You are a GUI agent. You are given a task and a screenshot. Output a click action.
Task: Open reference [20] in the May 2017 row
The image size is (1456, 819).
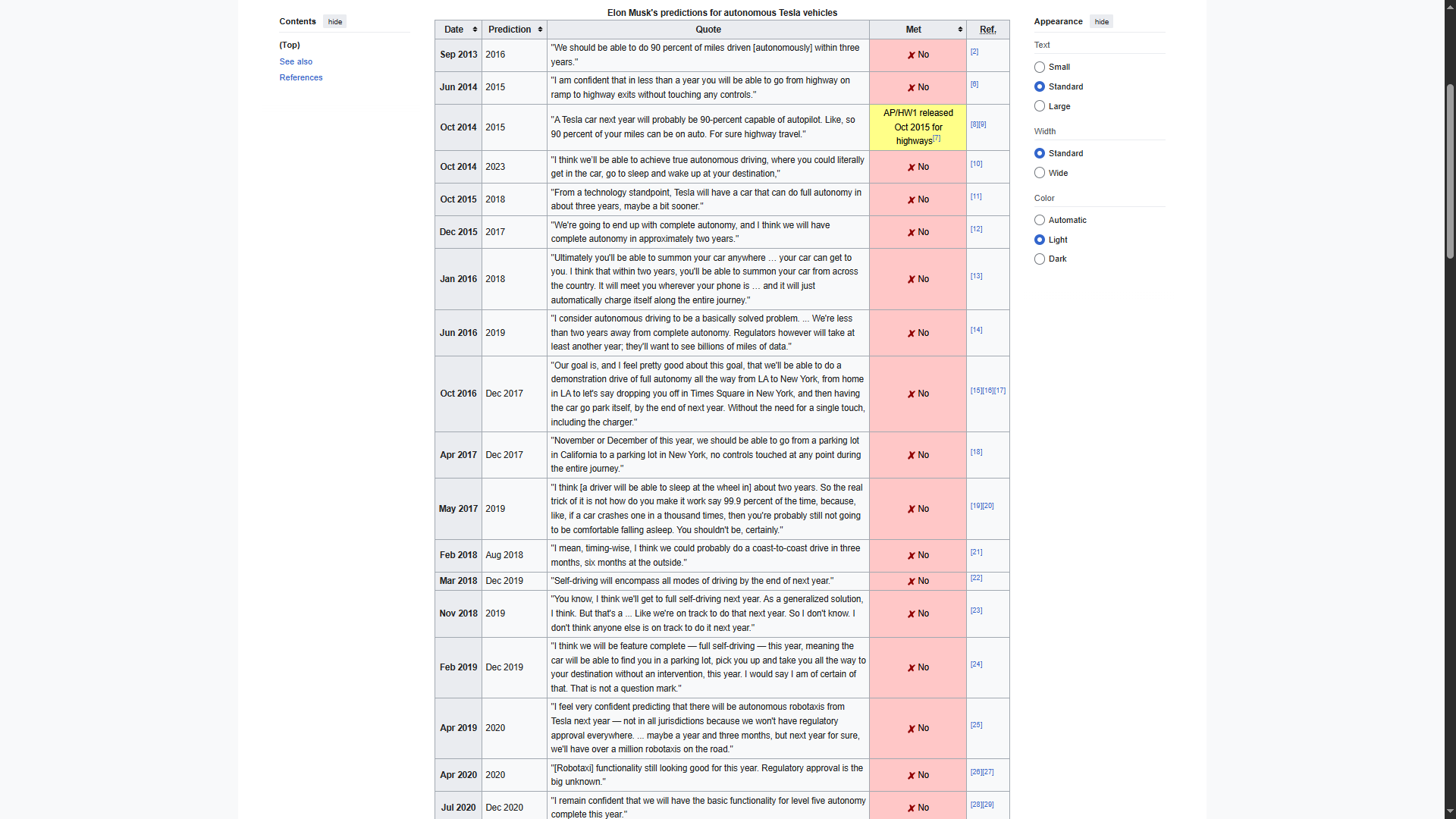click(988, 507)
